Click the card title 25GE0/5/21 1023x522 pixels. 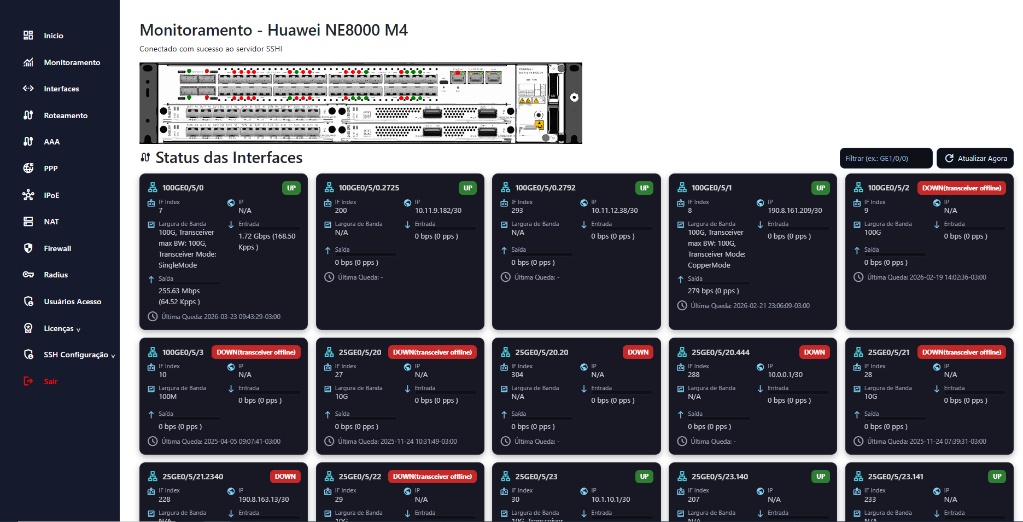[x=889, y=352]
